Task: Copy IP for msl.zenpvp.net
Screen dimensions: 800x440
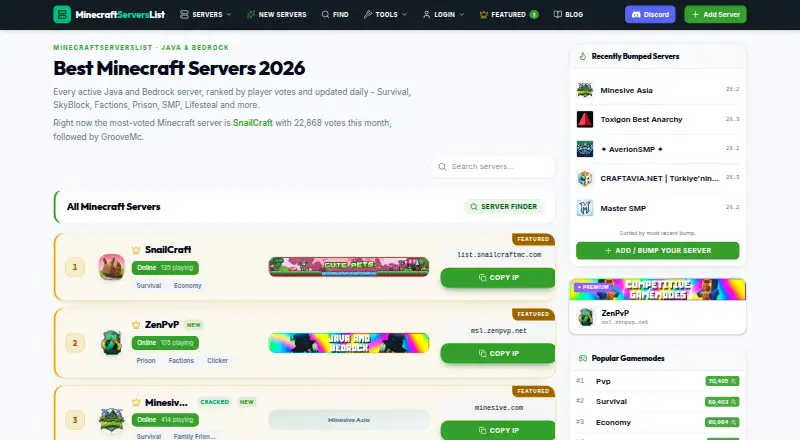Action: pos(498,353)
